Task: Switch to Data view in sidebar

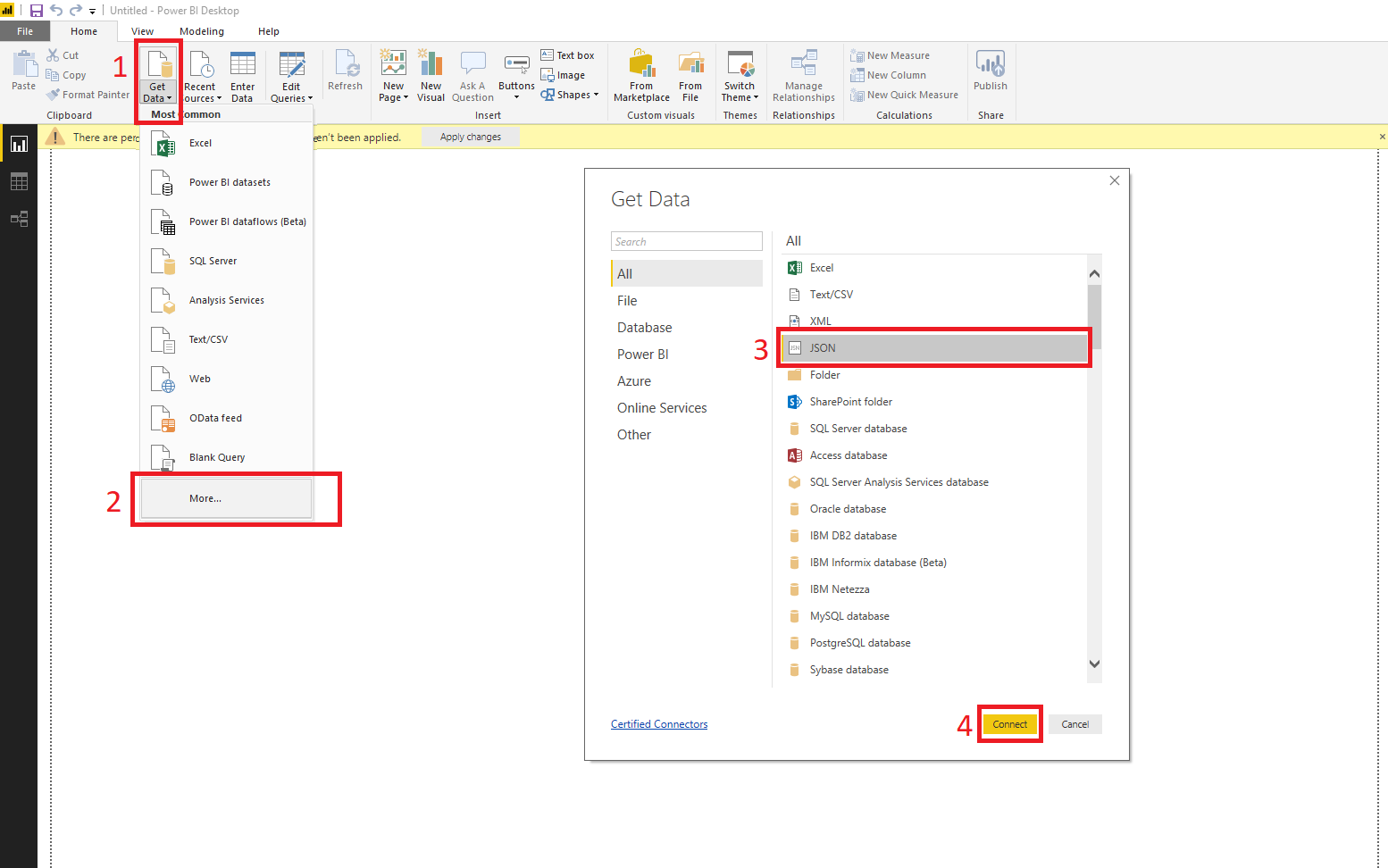Action: pos(19,181)
